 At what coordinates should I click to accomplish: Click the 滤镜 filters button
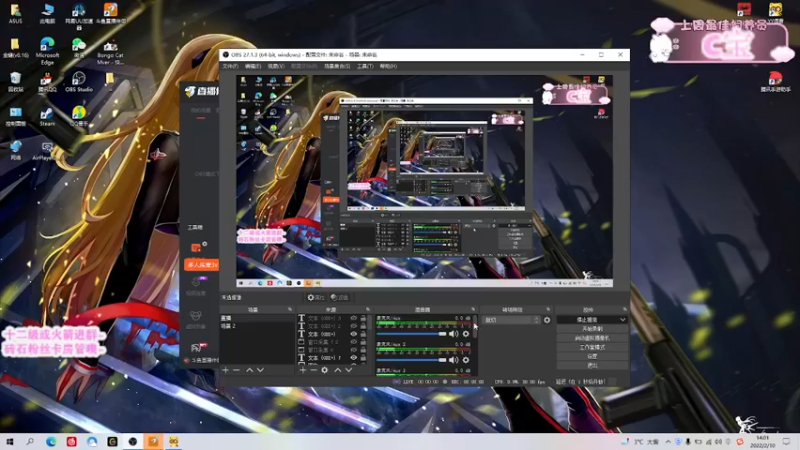pos(339,297)
